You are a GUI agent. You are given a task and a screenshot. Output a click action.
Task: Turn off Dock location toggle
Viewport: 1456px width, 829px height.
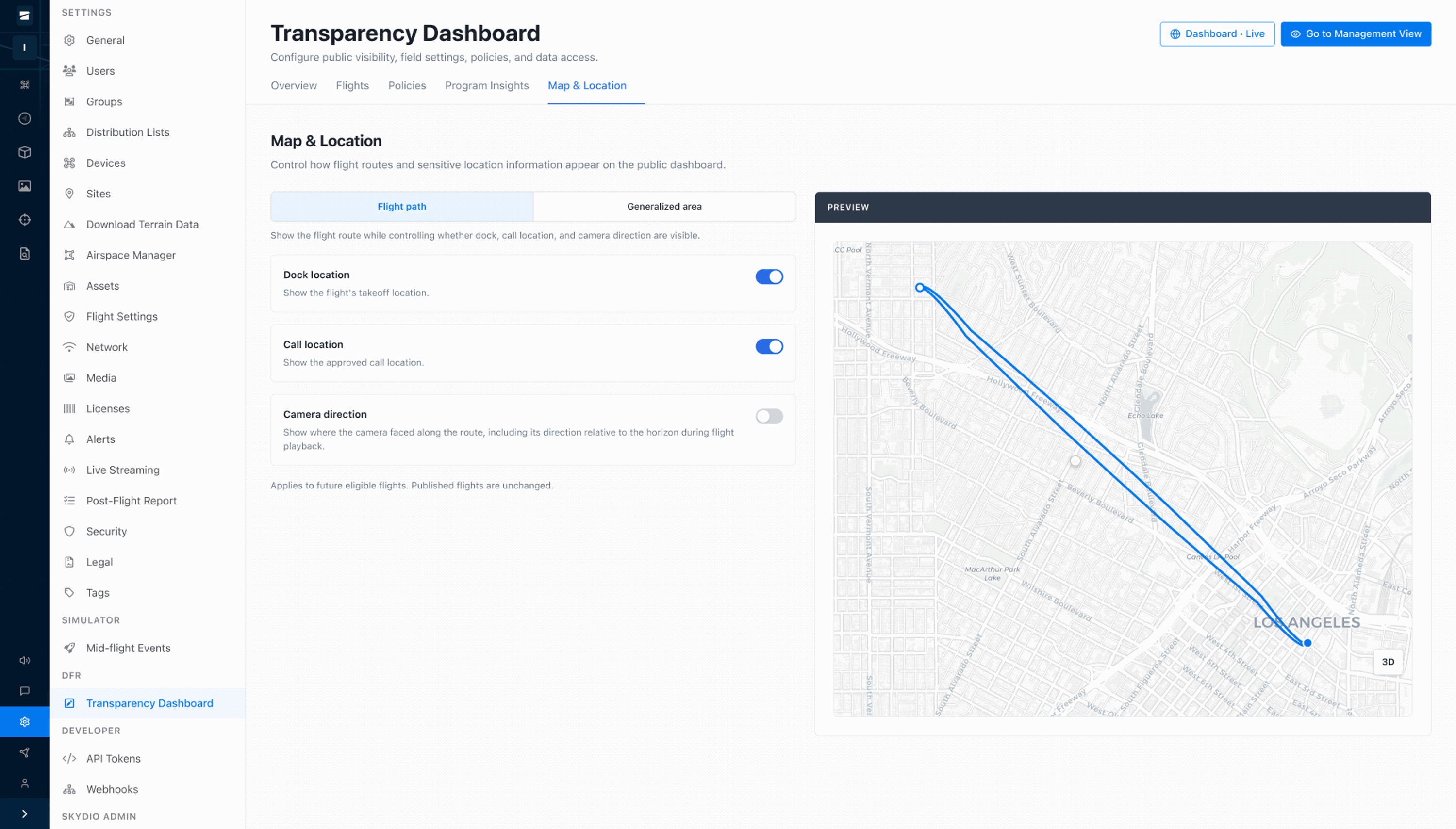(x=769, y=276)
